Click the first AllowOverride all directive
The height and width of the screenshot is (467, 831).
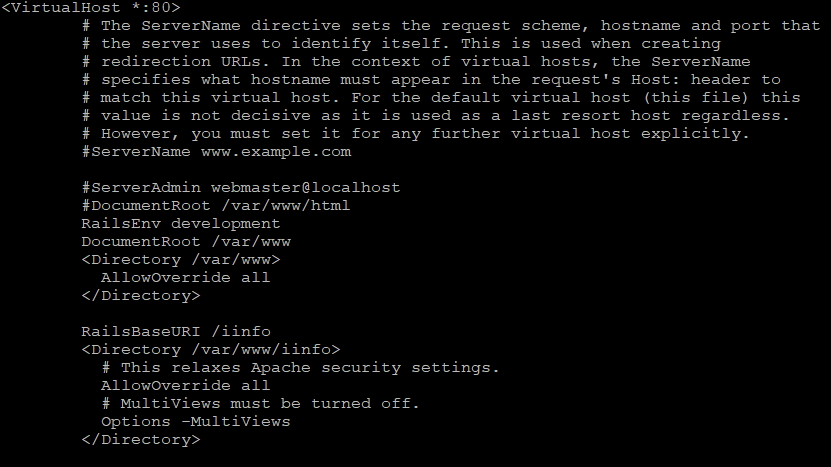point(185,278)
